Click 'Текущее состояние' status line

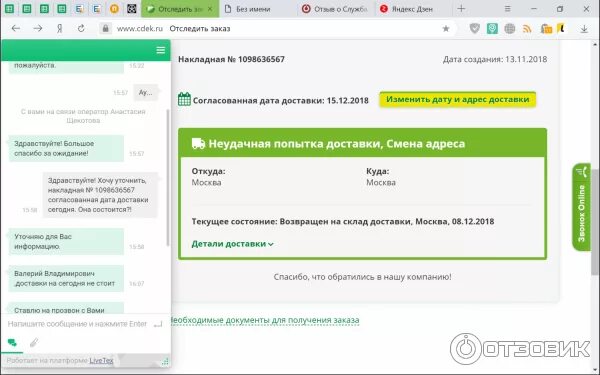click(x=342, y=222)
